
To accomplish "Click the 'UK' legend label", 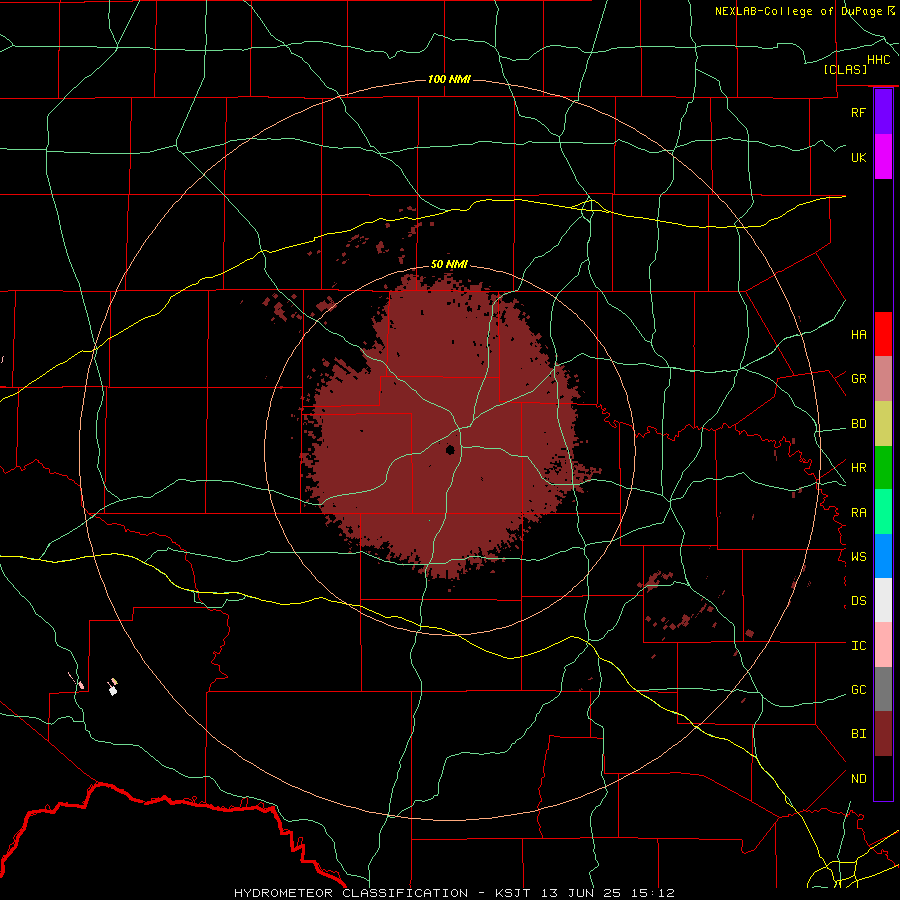I will [858, 157].
